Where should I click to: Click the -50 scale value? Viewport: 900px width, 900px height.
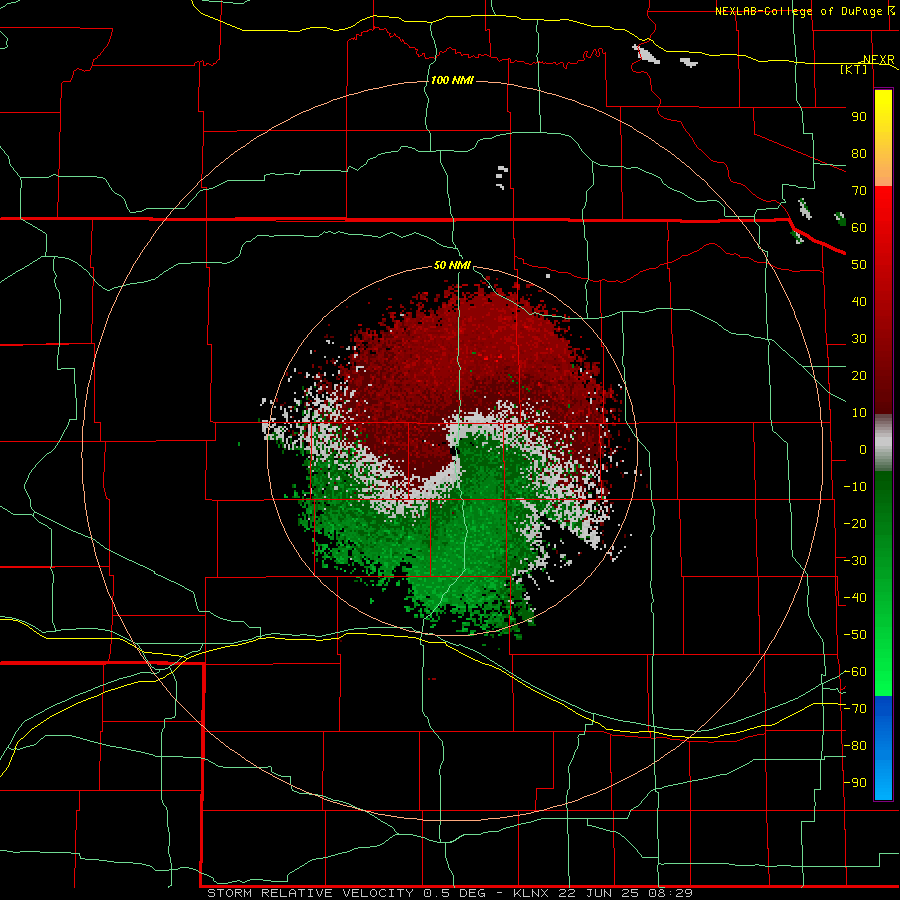tap(855, 635)
